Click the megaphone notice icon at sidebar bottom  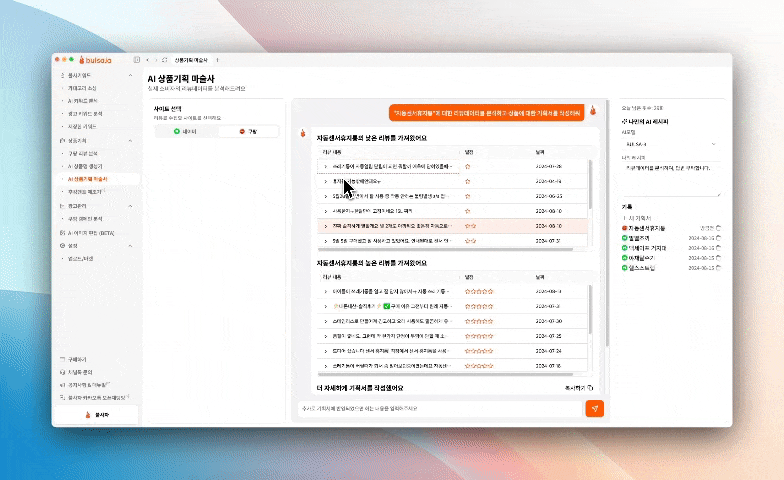click(x=62, y=385)
